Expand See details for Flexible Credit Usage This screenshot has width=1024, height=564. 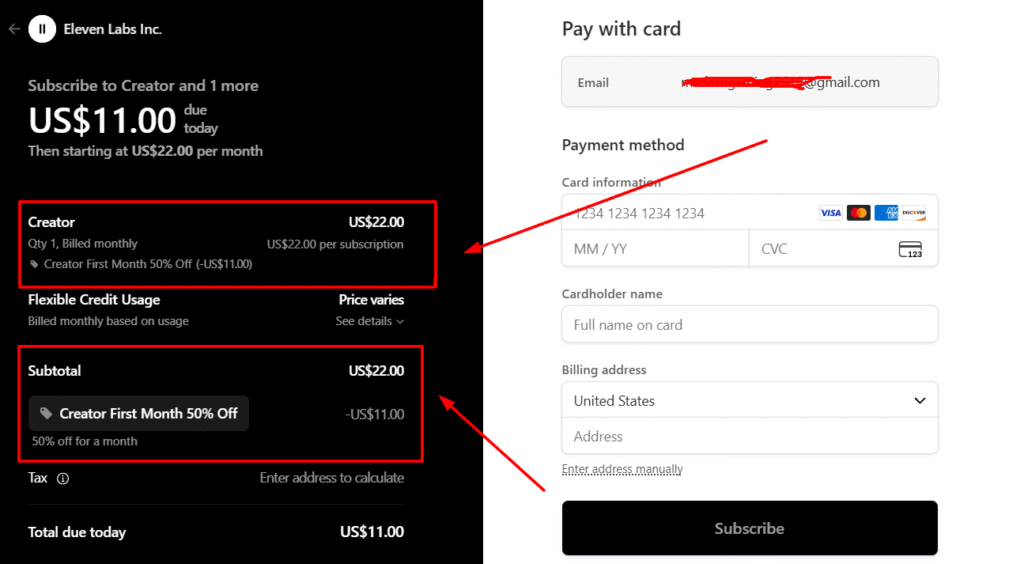[370, 321]
